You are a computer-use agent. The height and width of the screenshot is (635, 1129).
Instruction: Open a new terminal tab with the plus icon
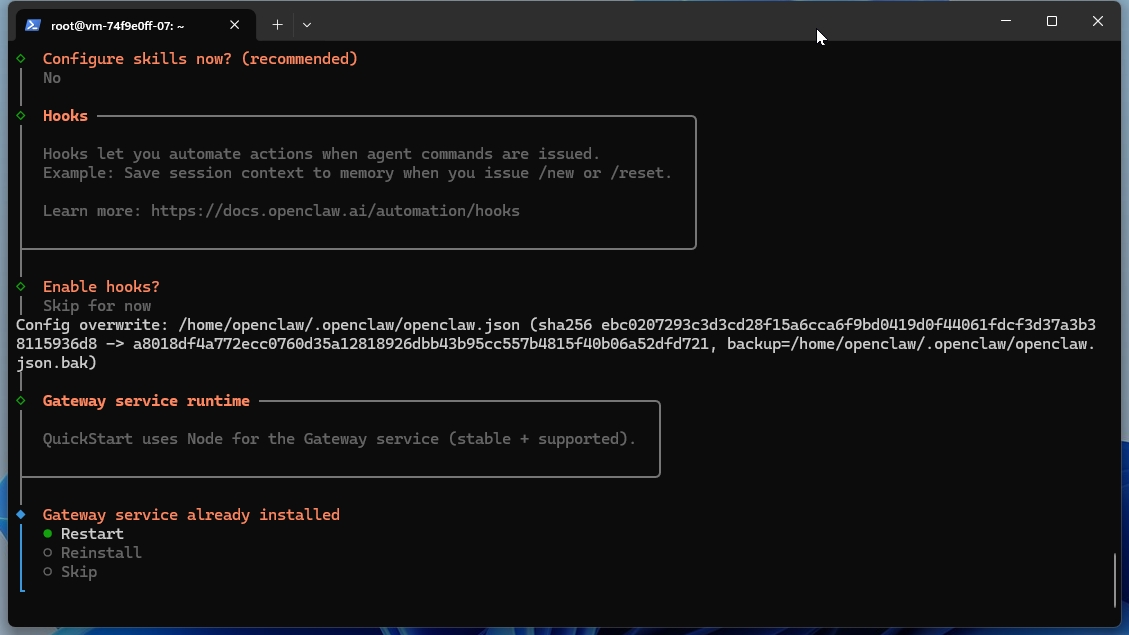click(277, 24)
